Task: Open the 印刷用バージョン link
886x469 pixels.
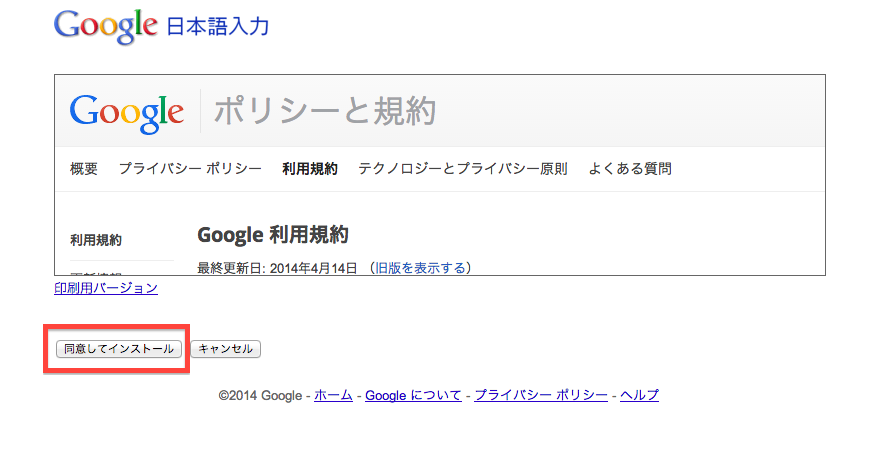Action: coord(106,288)
